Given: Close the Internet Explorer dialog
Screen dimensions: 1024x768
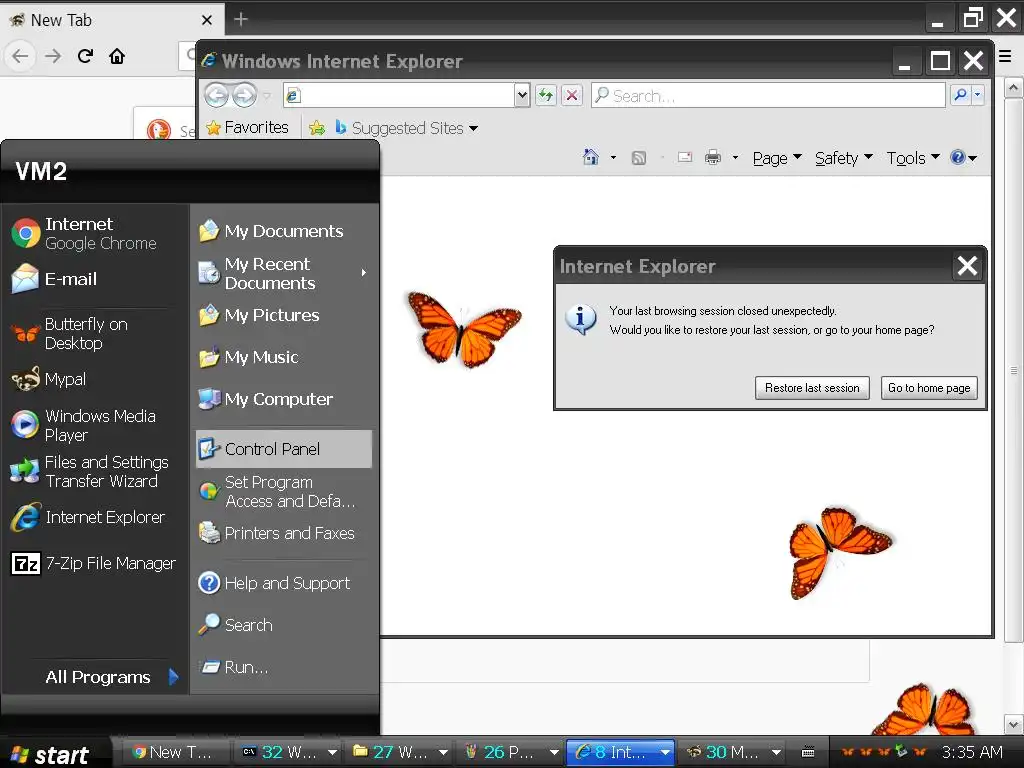Looking at the screenshot, I should pos(967,266).
